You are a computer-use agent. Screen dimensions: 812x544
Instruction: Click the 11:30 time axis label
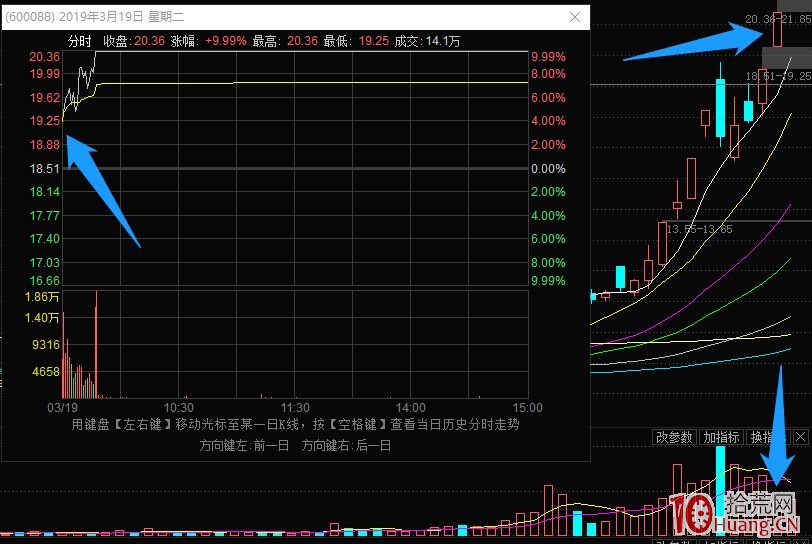(x=295, y=408)
